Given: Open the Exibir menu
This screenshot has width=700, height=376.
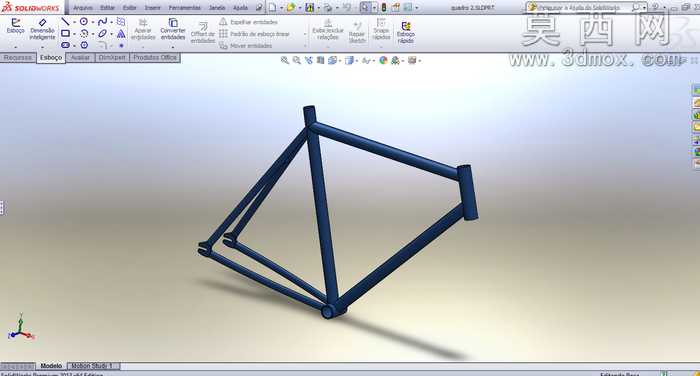Looking at the screenshot, I should (129, 8).
